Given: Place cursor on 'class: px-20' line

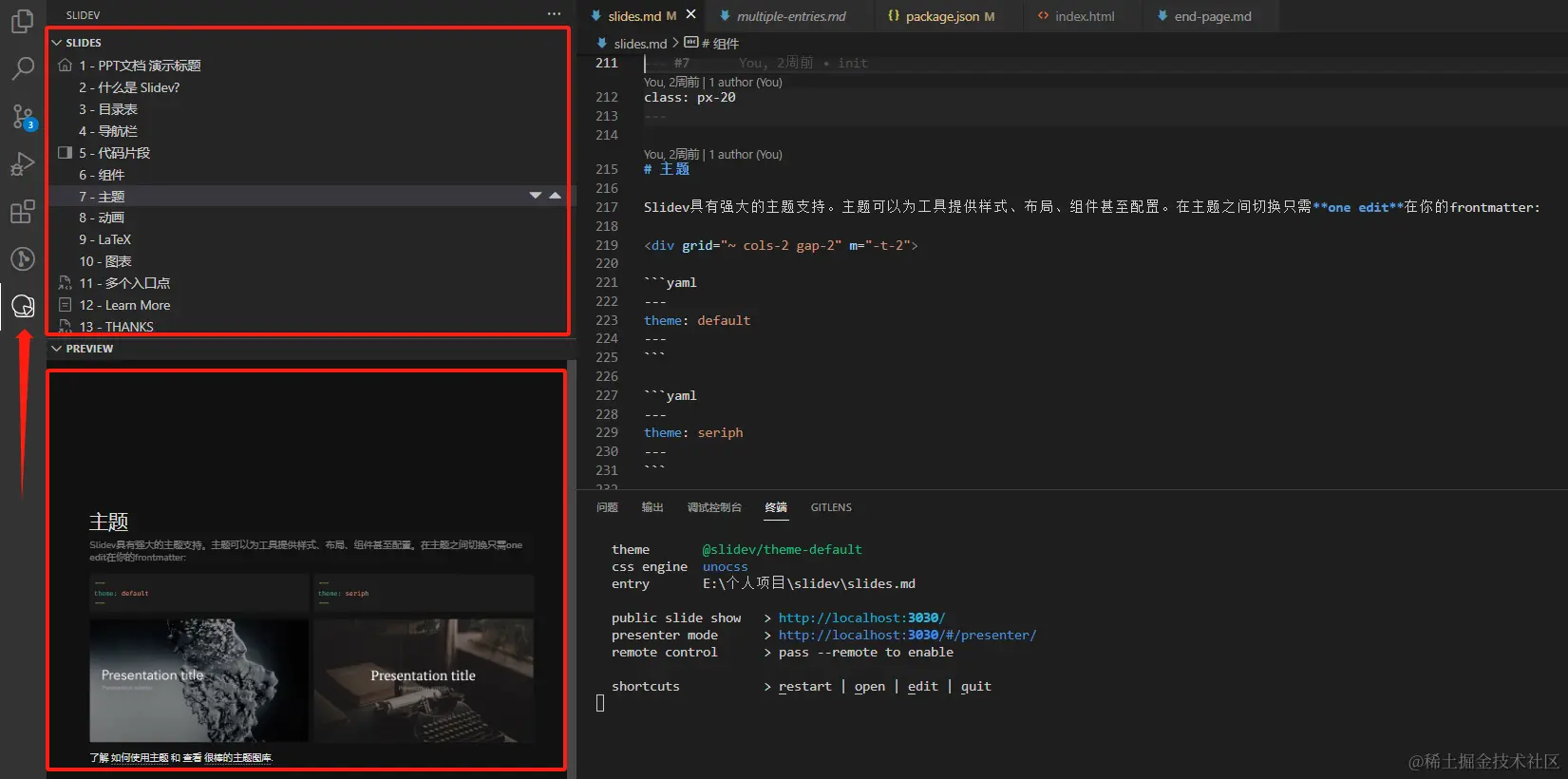Looking at the screenshot, I should pos(690,98).
